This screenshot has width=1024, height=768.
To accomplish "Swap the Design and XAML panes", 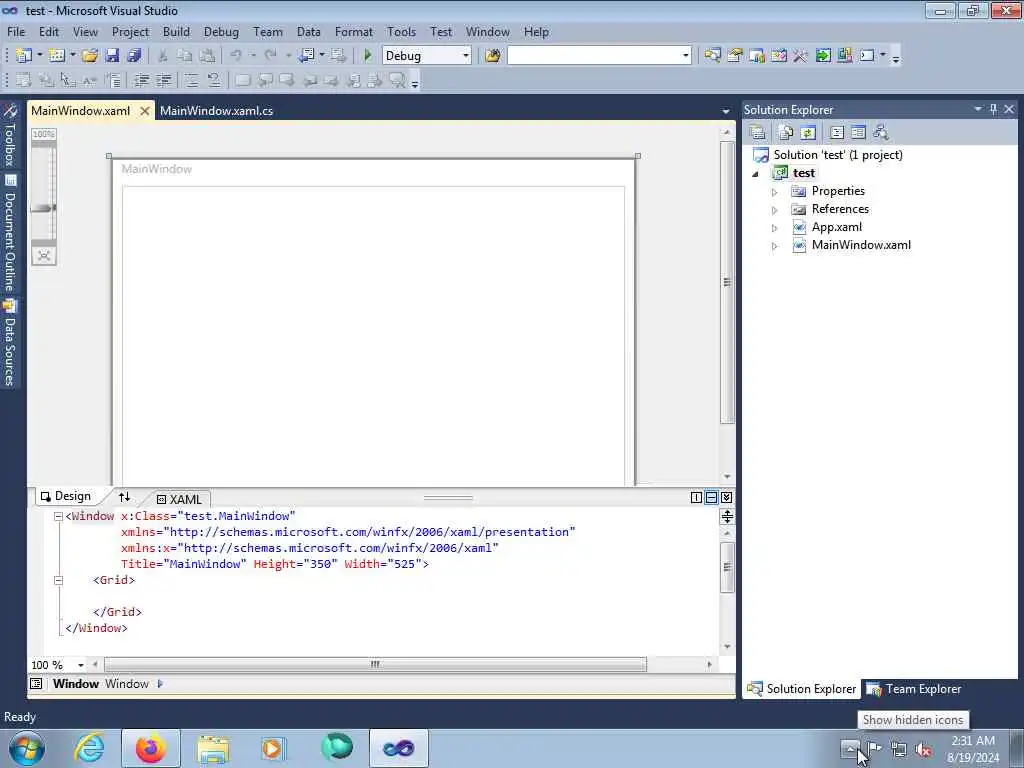I will [124, 497].
